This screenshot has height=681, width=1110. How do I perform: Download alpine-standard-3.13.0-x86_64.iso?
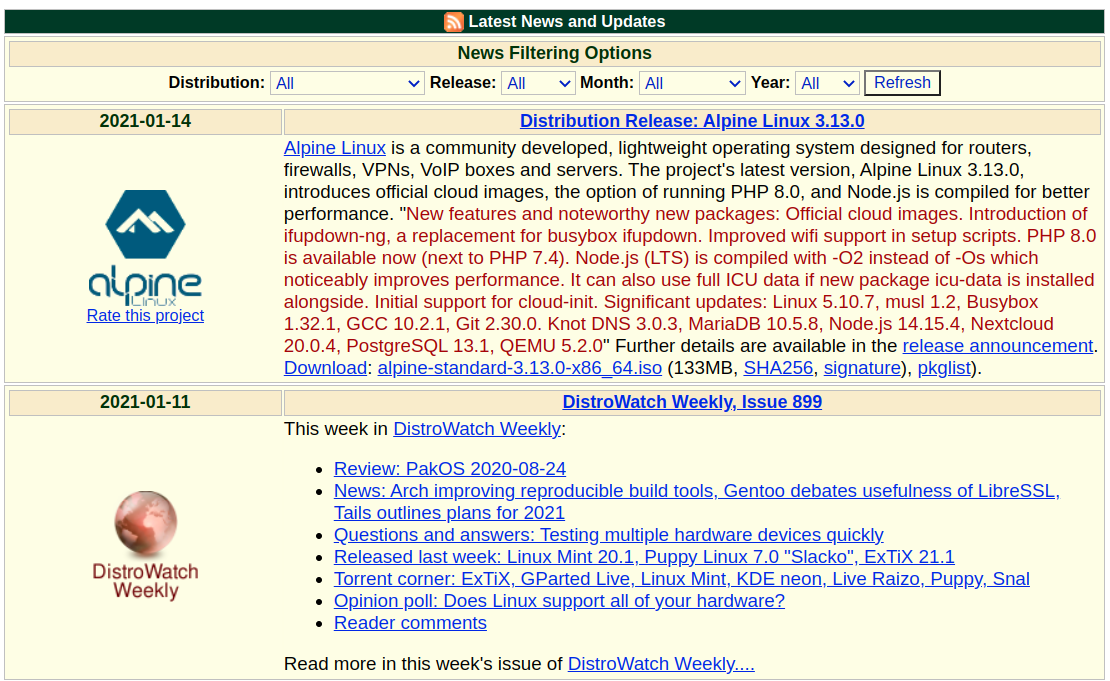tap(520, 367)
